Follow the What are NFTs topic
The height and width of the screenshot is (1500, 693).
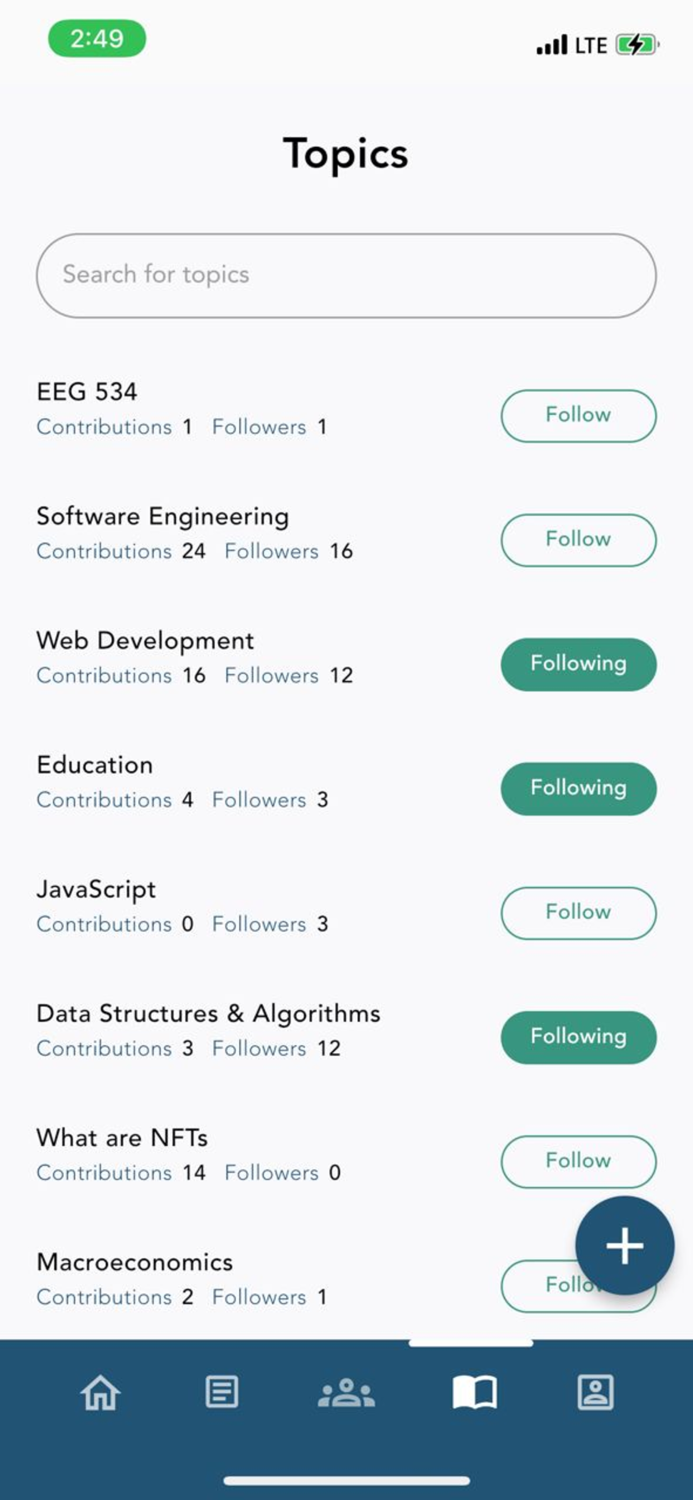[x=578, y=1161]
